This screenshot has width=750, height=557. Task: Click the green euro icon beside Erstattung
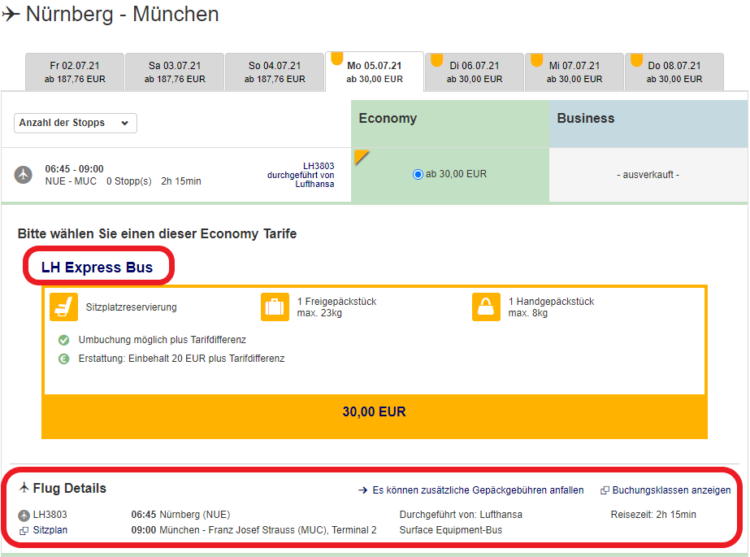pos(64,359)
